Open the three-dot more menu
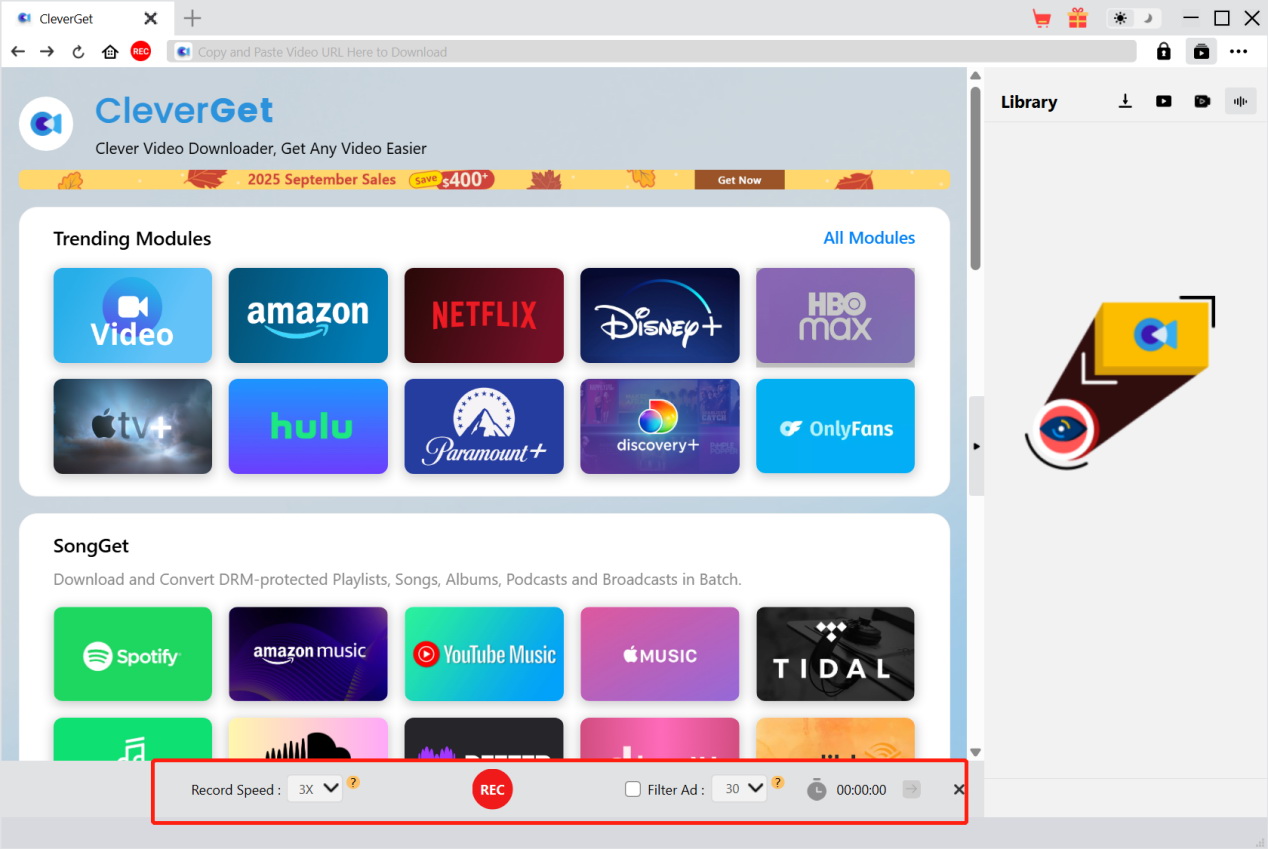1268x849 pixels. pos(1239,51)
